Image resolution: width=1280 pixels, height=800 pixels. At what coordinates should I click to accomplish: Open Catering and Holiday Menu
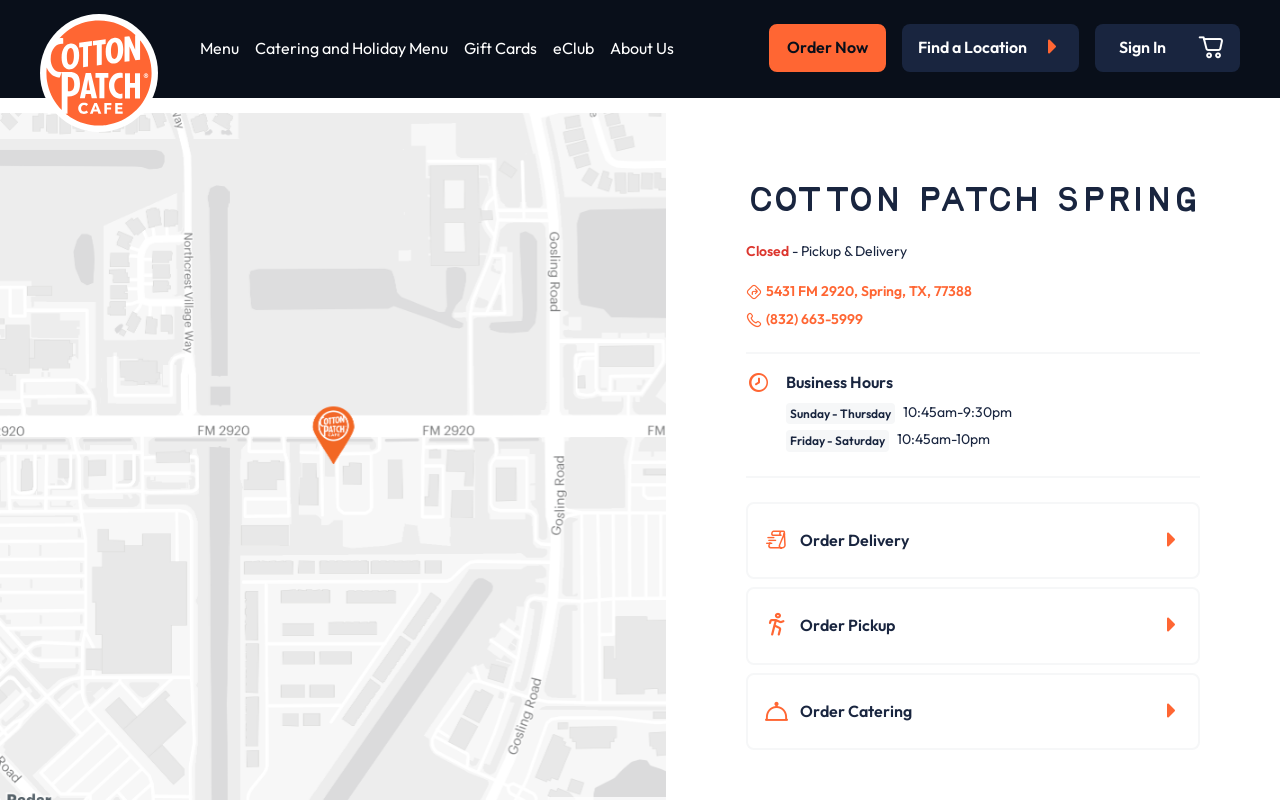point(351,48)
